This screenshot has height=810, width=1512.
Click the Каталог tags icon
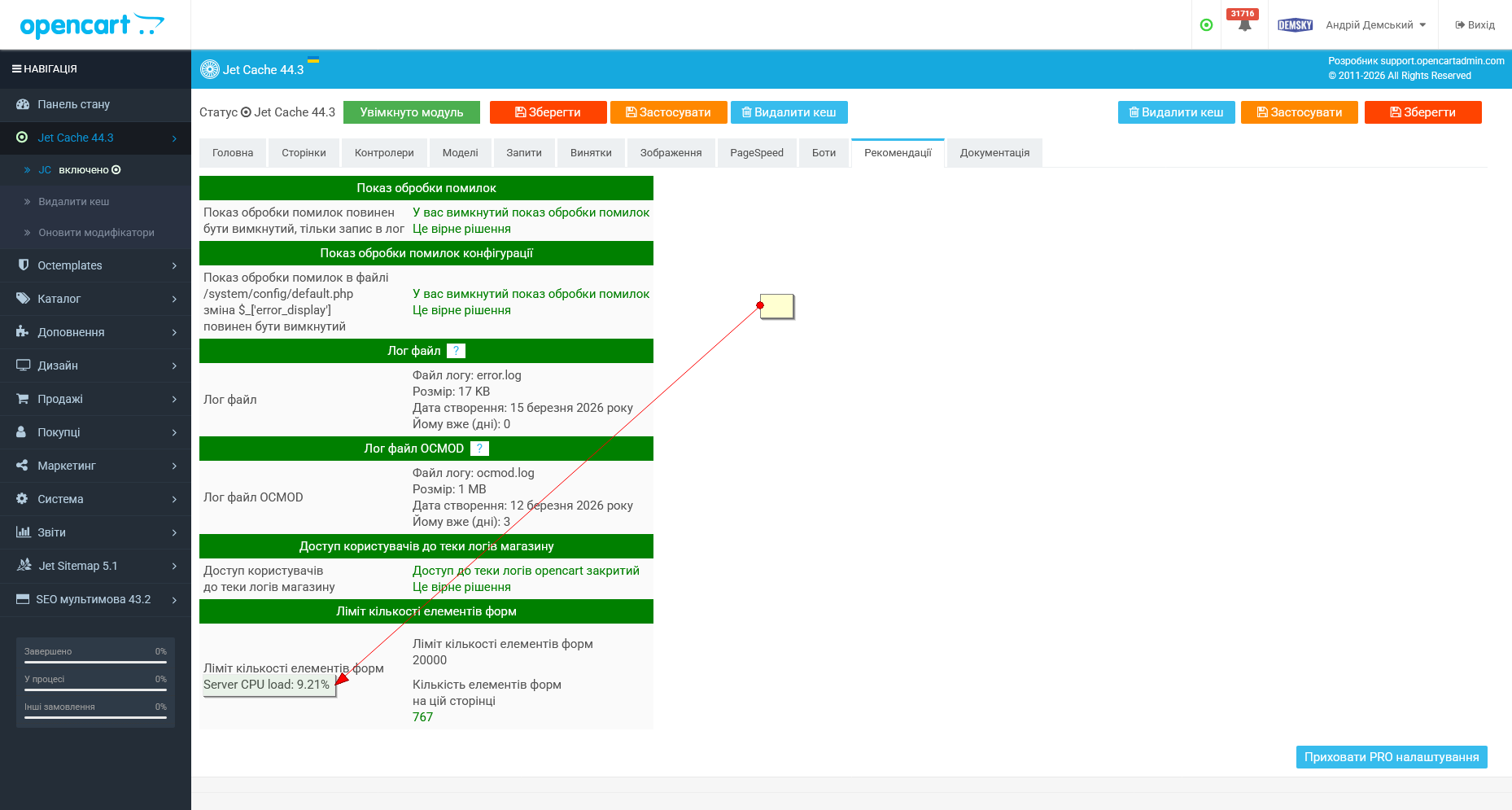tap(23, 299)
